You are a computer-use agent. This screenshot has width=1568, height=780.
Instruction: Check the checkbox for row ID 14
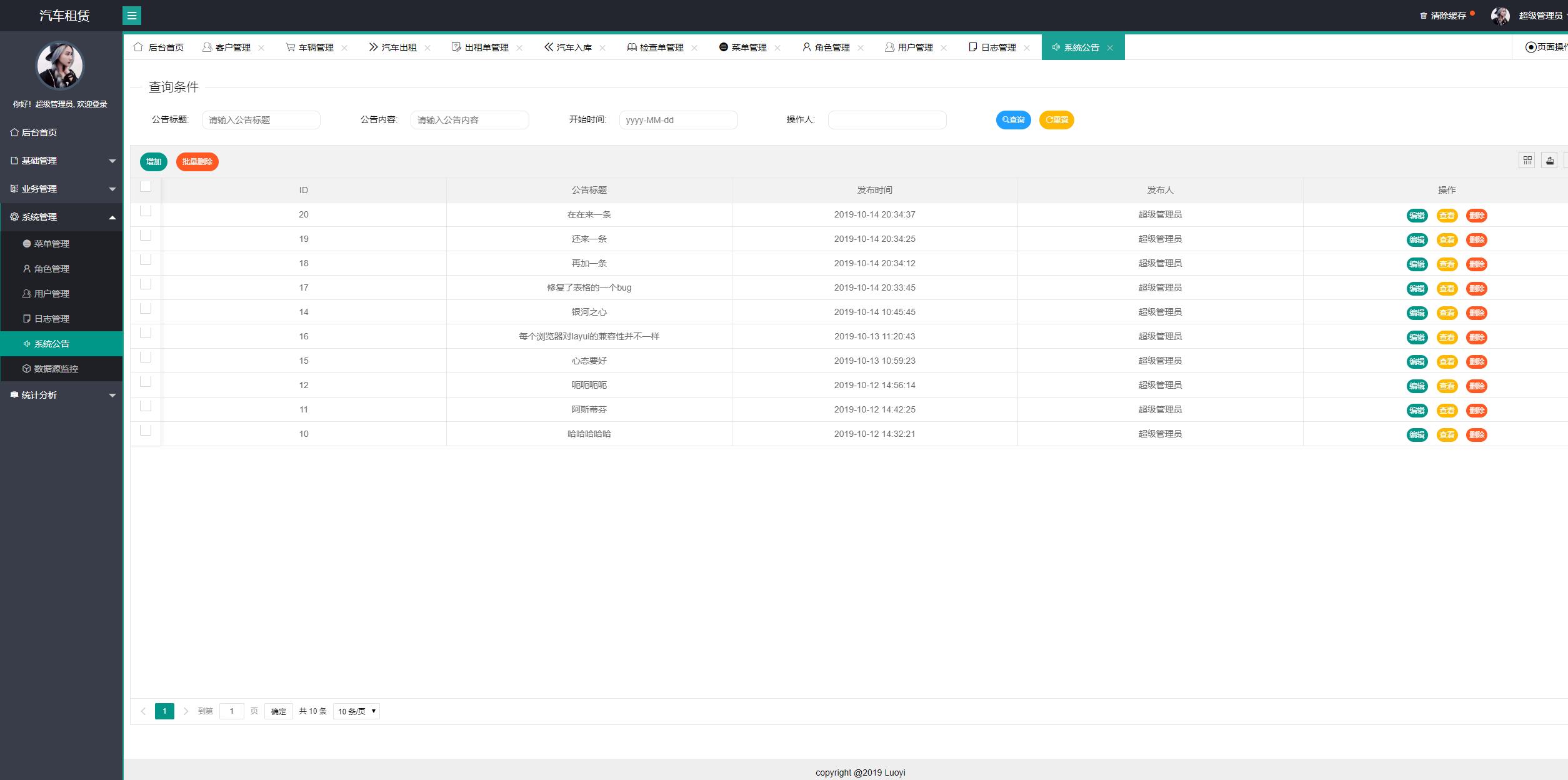tap(146, 309)
